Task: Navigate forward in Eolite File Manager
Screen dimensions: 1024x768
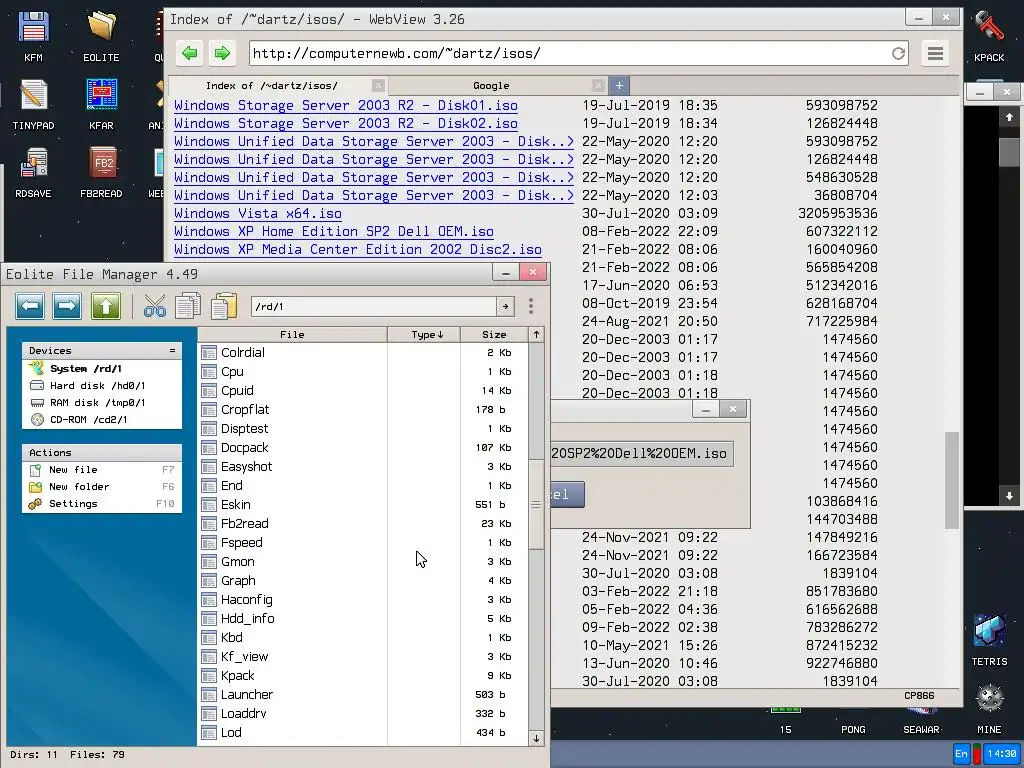Action: 67,306
